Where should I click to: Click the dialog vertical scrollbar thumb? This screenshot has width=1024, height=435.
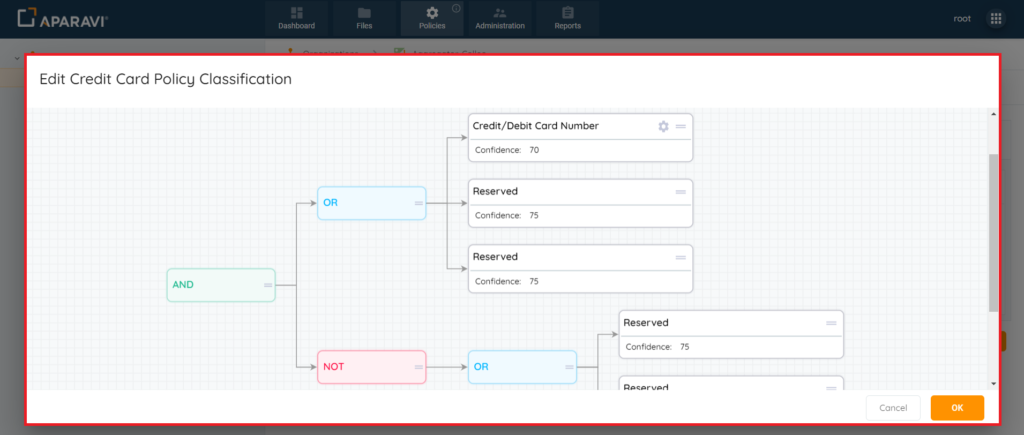(994, 233)
